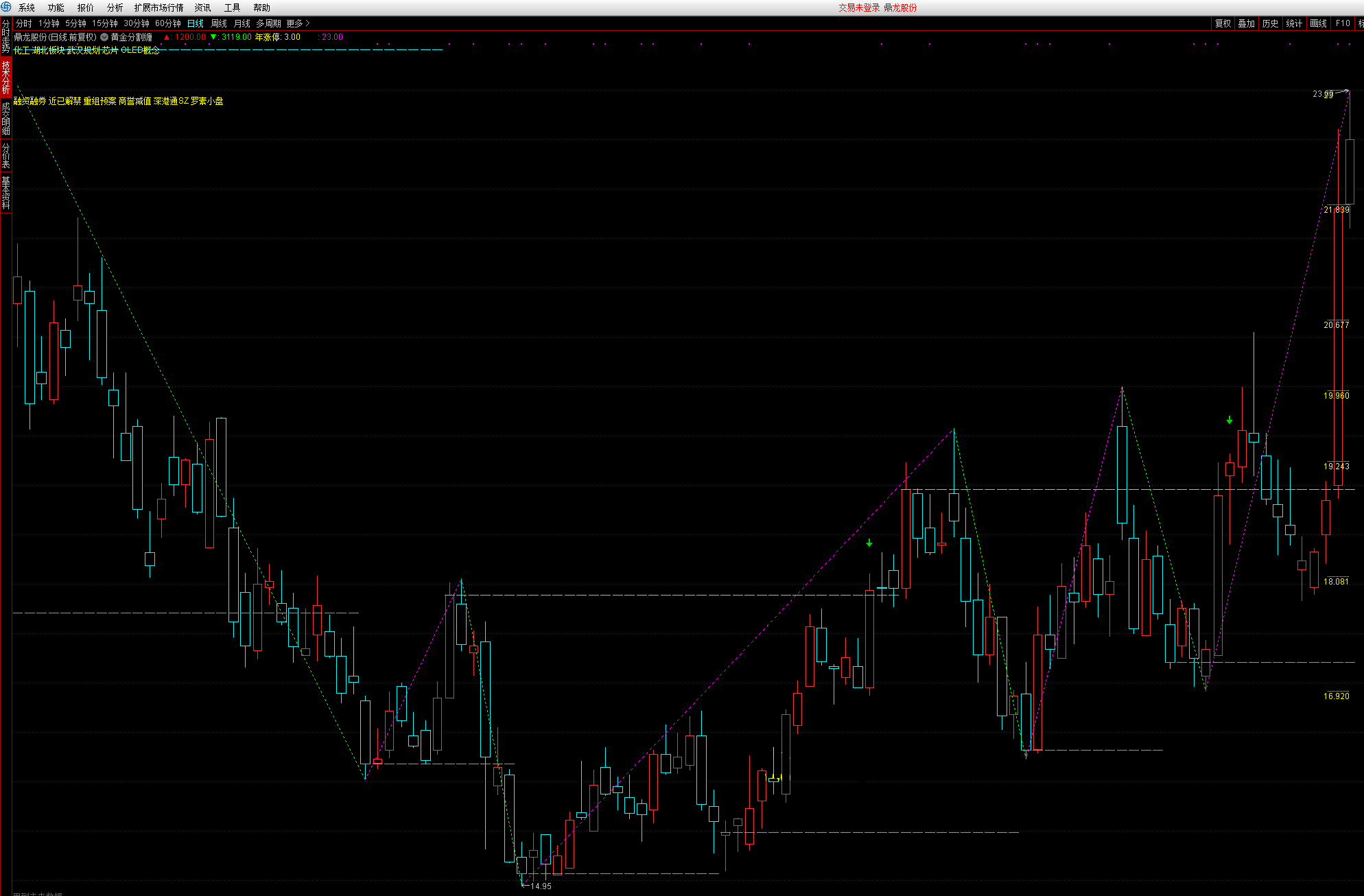Click the 14.95 low price label
The height and width of the screenshot is (896, 1364).
point(541,886)
